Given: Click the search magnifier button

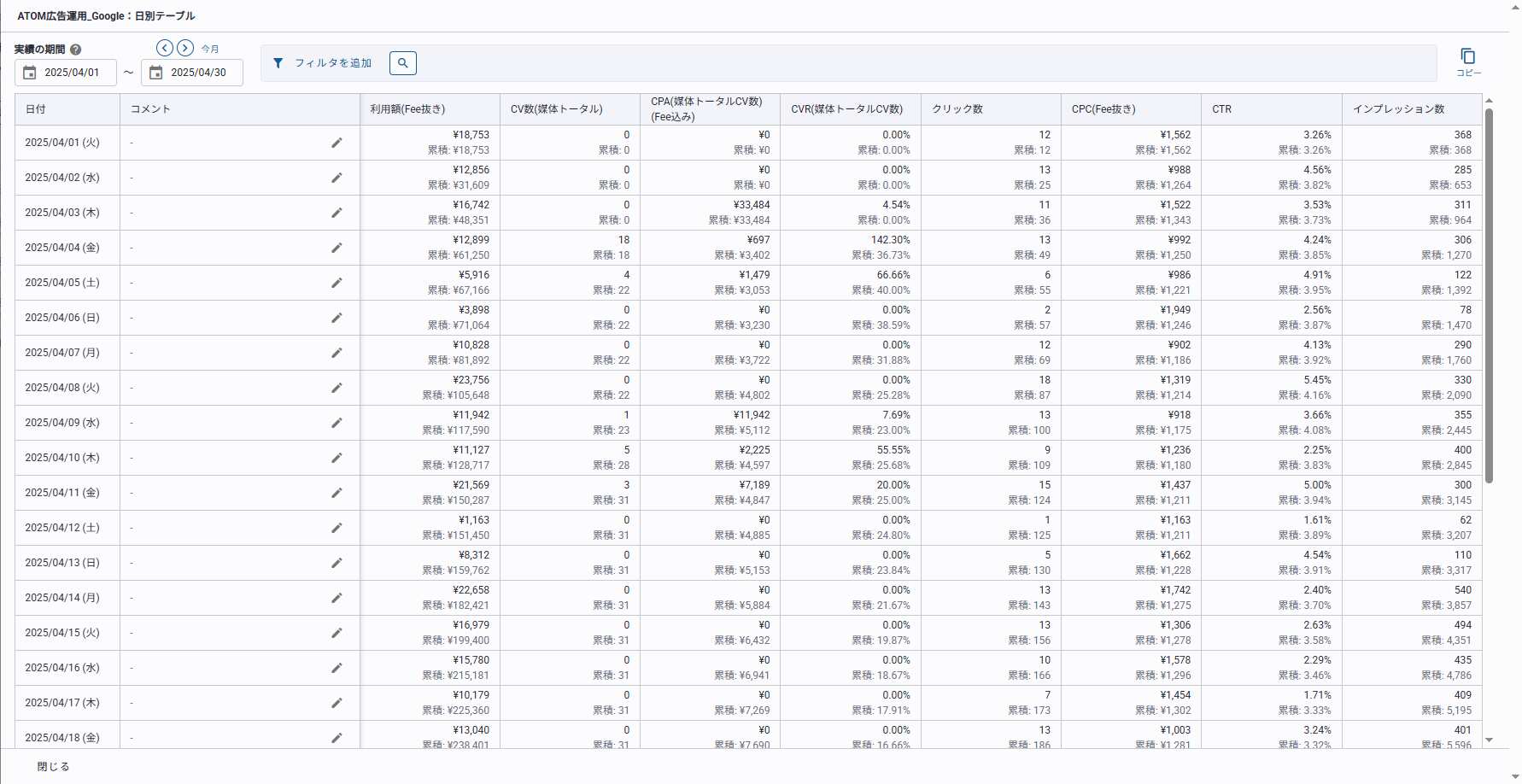Looking at the screenshot, I should point(403,63).
